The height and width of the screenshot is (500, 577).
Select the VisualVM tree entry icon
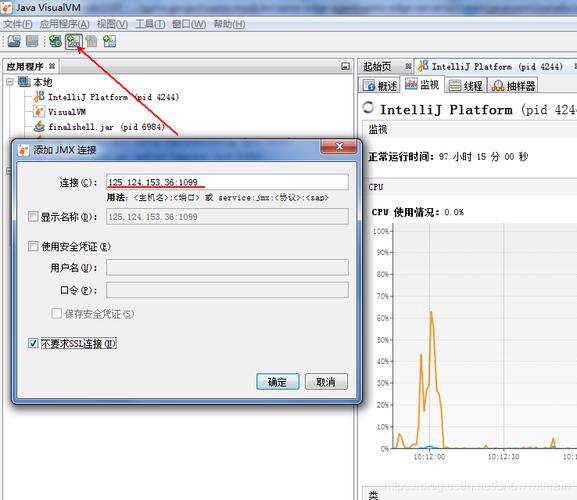coord(39,111)
